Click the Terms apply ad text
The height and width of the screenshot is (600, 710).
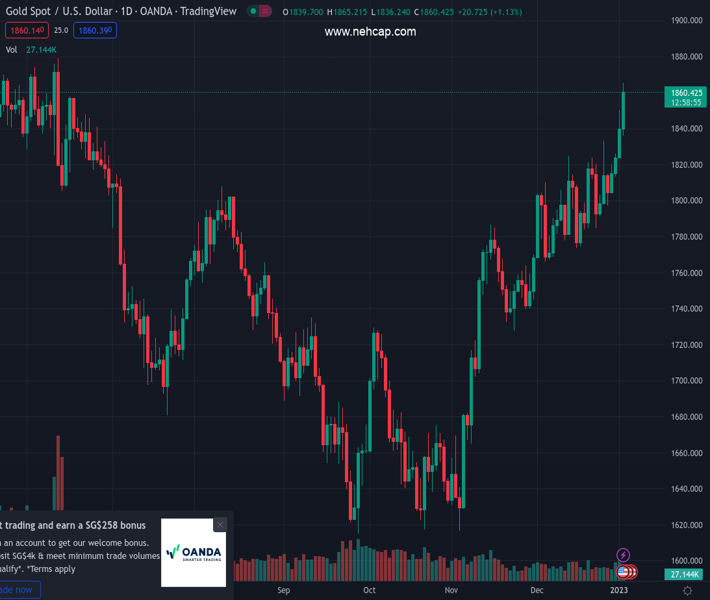[x=50, y=569]
